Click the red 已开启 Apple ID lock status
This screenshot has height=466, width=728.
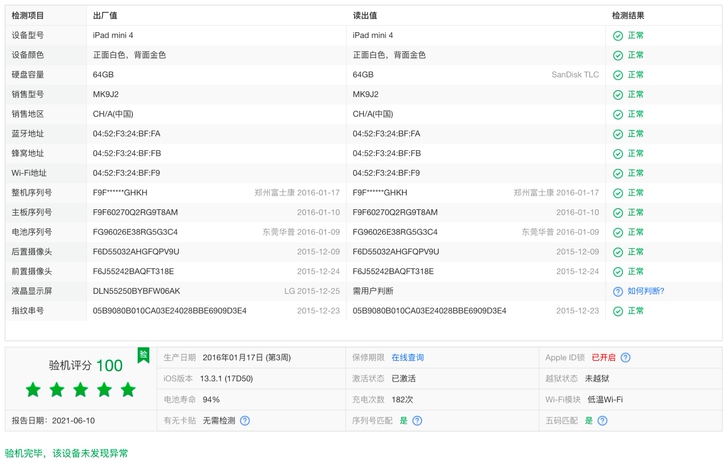click(x=603, y=357)
